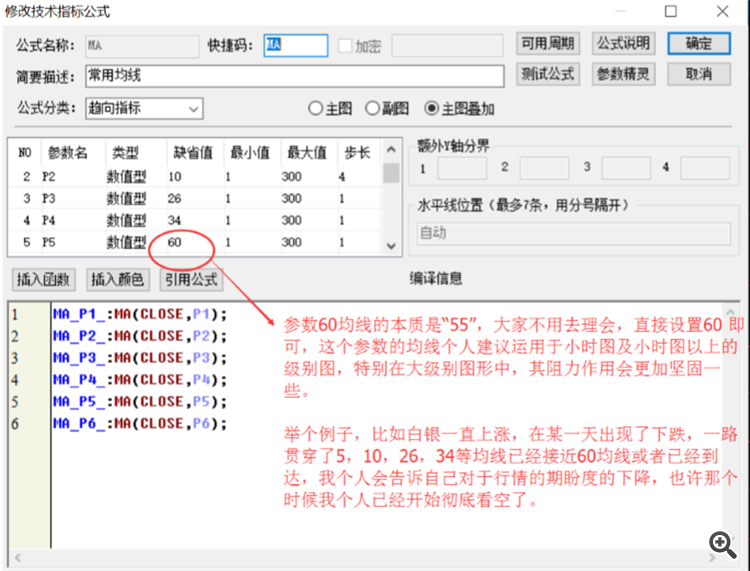This screenshot has height=571, width=750.
Task: Click code line MA_P1_:MA(CLOSE,P1);
Action: [140, 314]
